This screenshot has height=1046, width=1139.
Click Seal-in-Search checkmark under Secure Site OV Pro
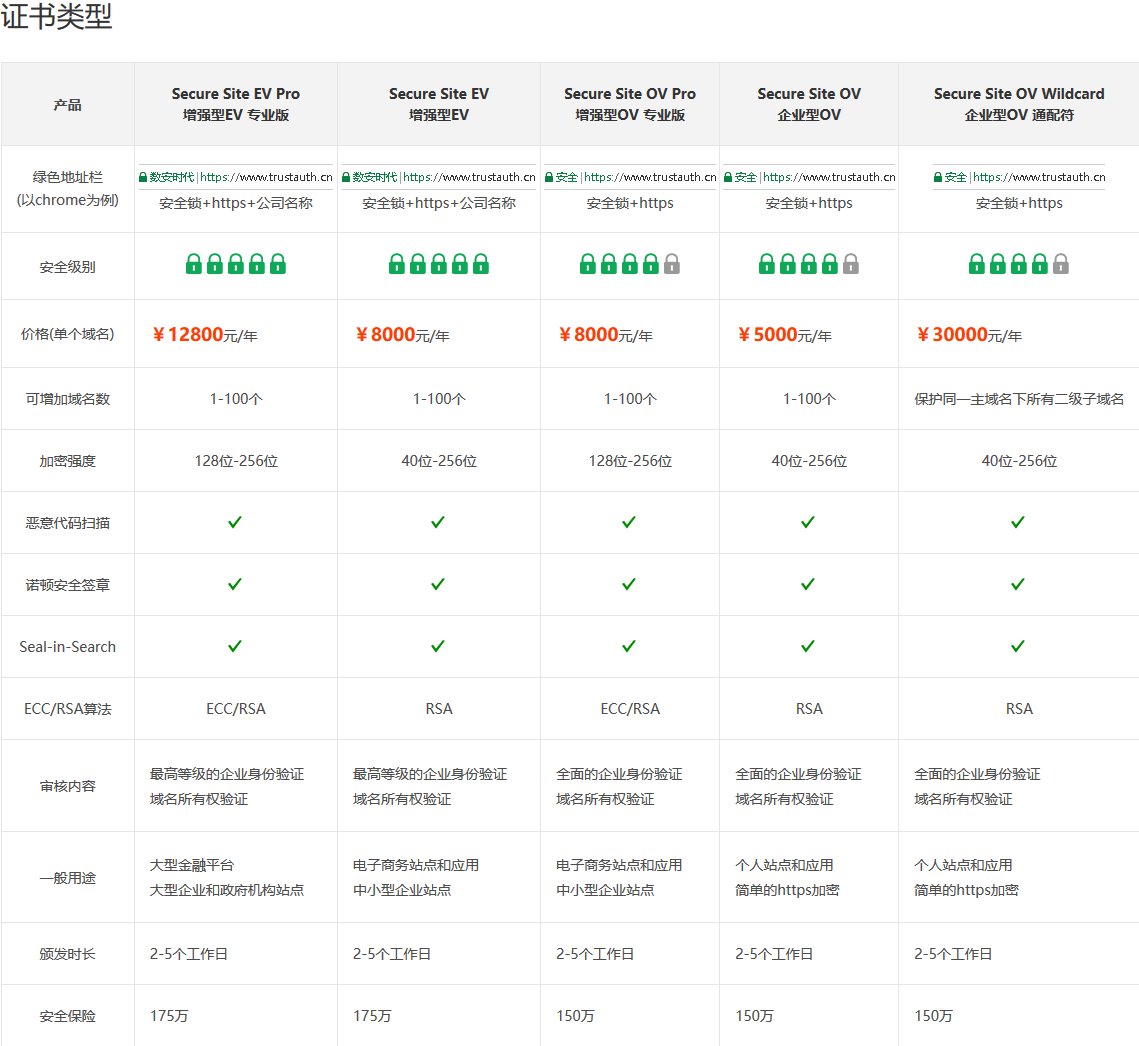(629, 646)
